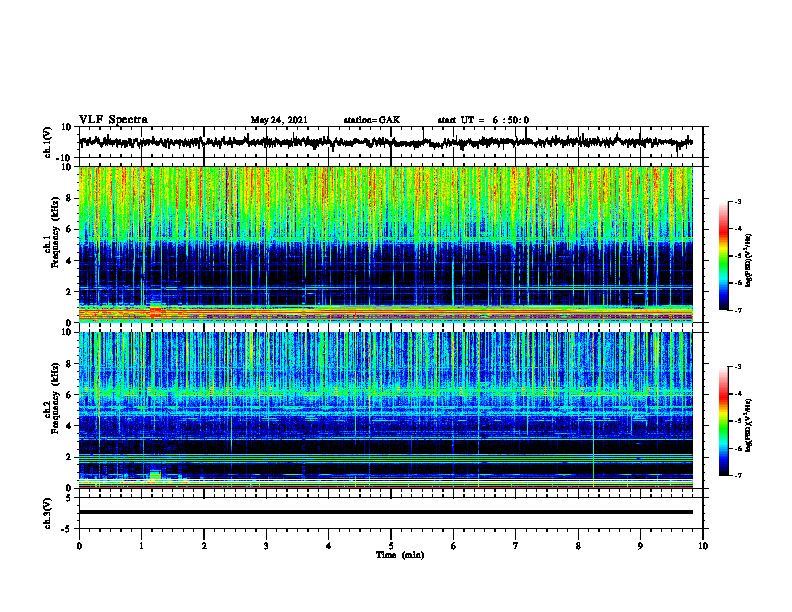Viewport: 792px width, 612px height.
Task: Click the ch.3(V) axis label
Action: tap(48, 513)
